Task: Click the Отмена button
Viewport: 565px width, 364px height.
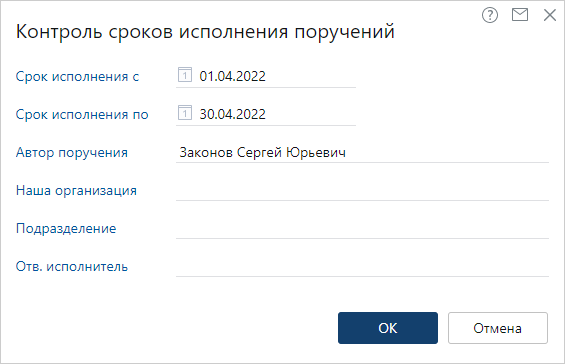Action: 498,328
